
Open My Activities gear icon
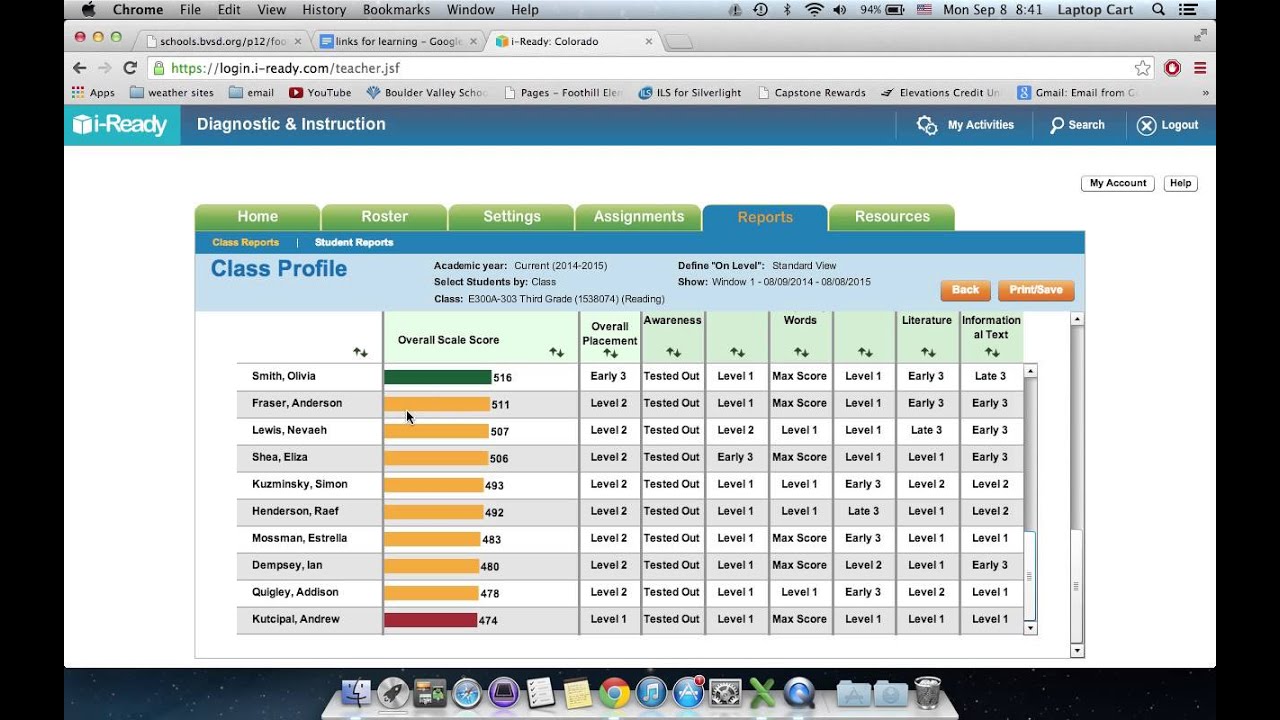click(x=927, y=125)
